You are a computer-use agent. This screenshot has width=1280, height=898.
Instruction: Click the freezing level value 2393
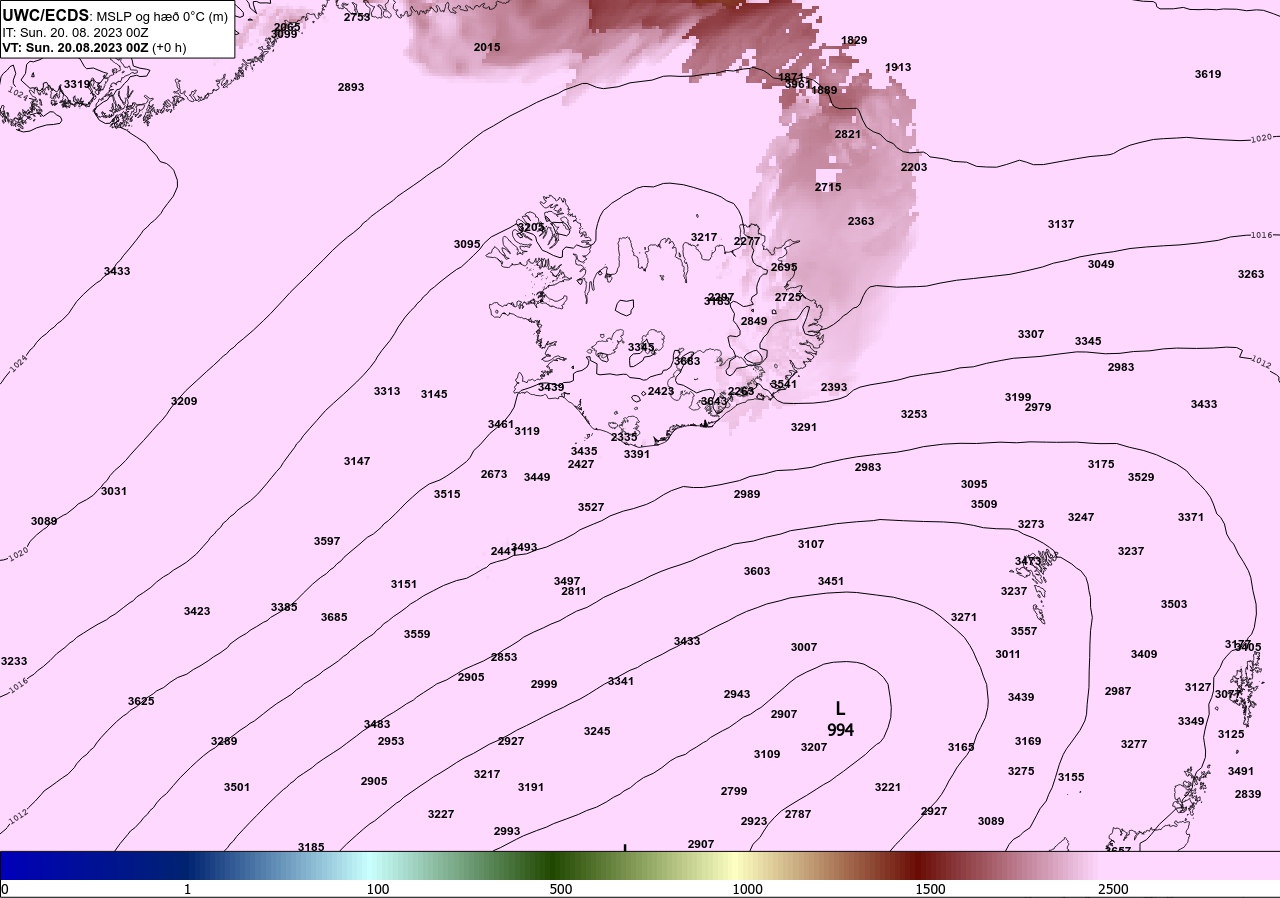834,387
